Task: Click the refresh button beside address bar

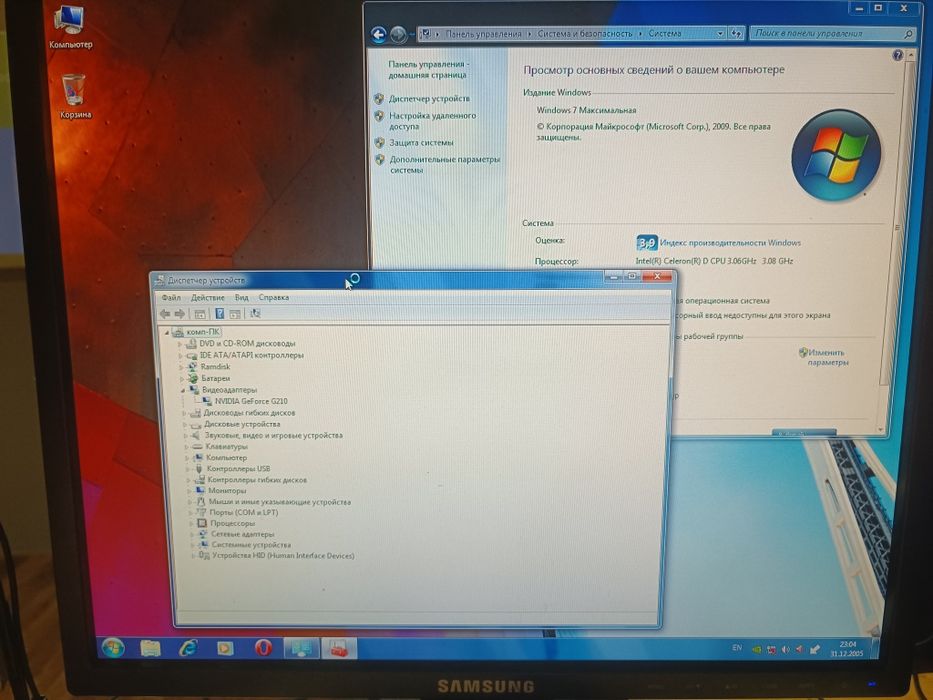Action: point(737,34)
